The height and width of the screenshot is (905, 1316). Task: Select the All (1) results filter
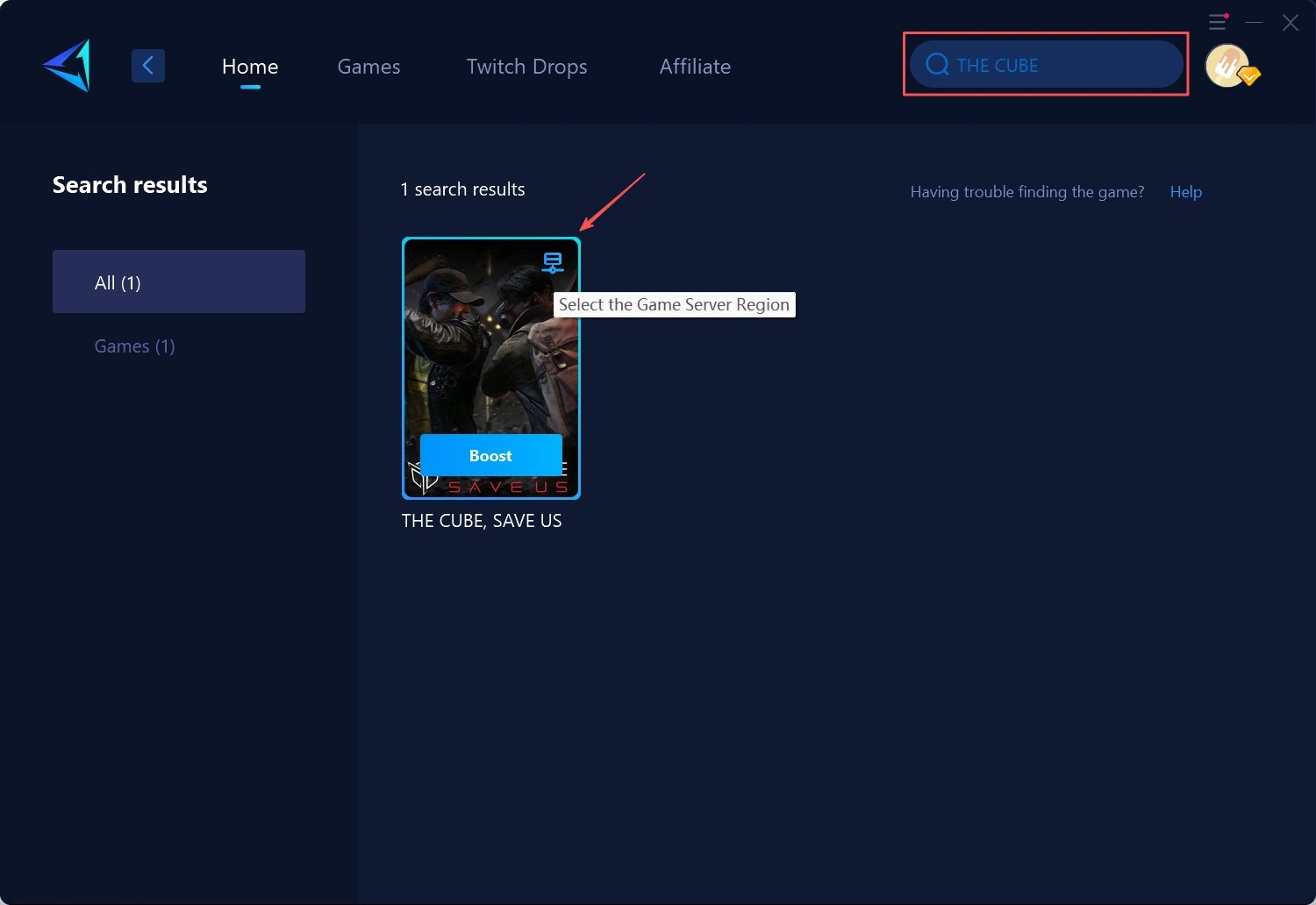point(179,281)
